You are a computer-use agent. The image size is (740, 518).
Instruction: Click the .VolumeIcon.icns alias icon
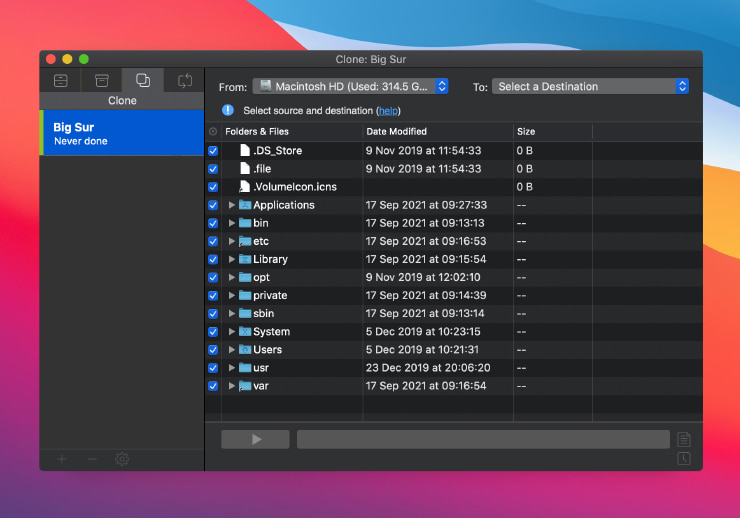click(x=244, y=186)
